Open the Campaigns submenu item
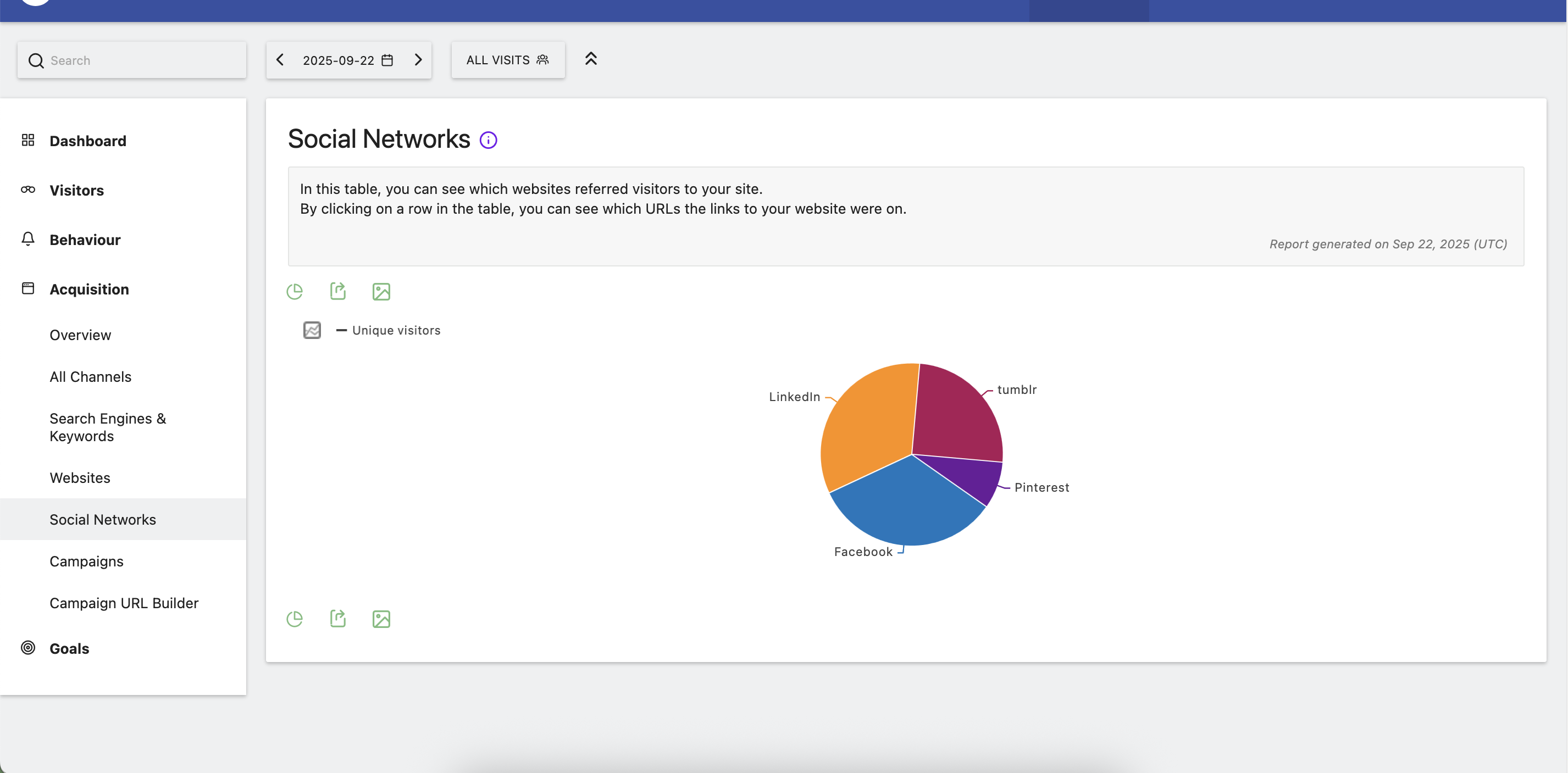Screen dimensions: 1568x773 point(86,561)
